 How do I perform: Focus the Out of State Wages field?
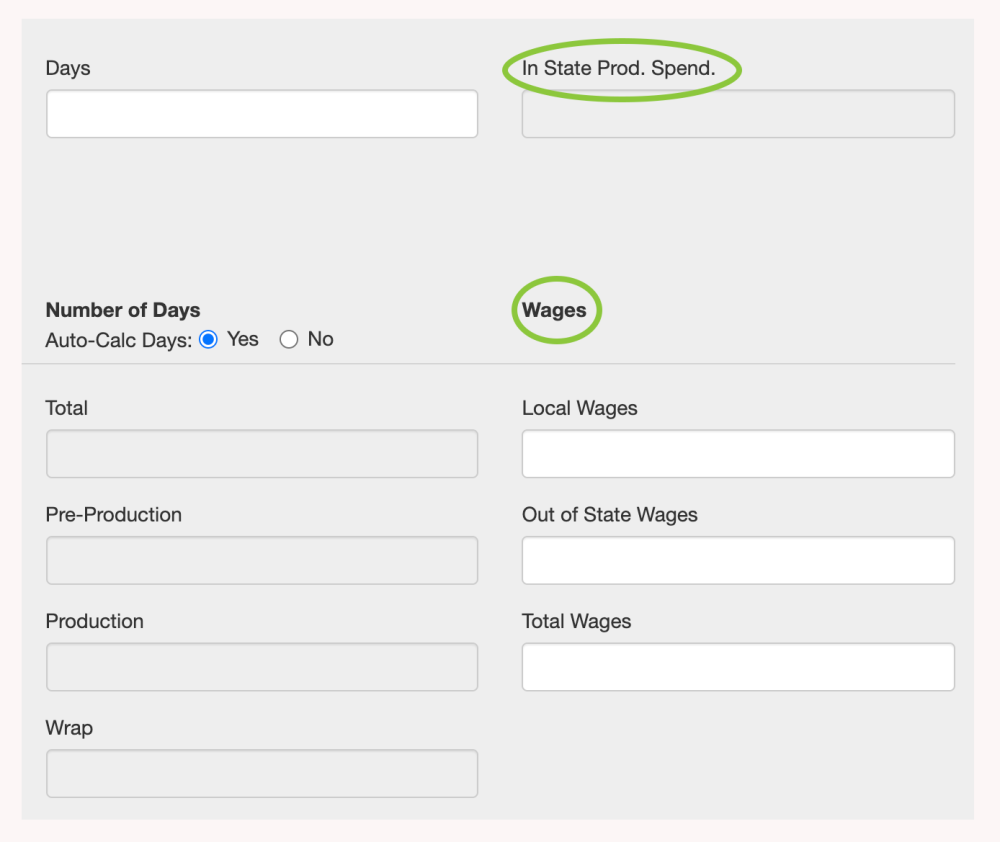click(x=738, y=560)
